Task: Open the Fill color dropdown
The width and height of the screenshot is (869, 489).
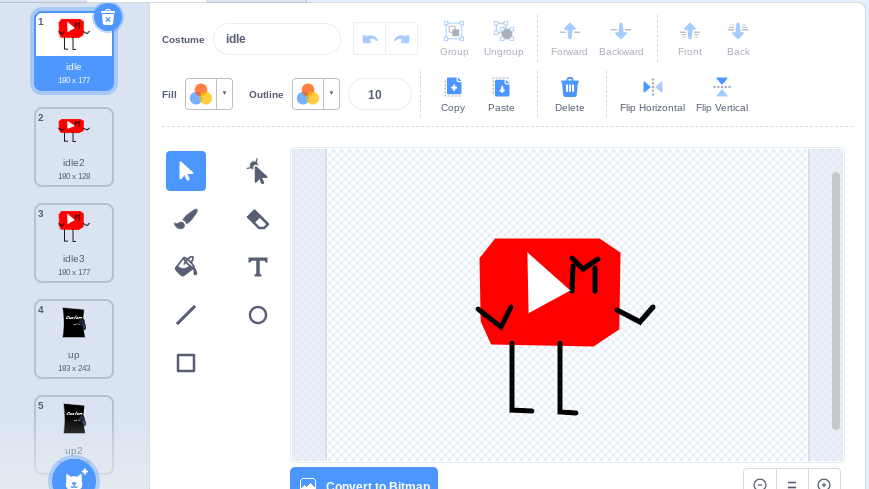Action: point(224,94)
